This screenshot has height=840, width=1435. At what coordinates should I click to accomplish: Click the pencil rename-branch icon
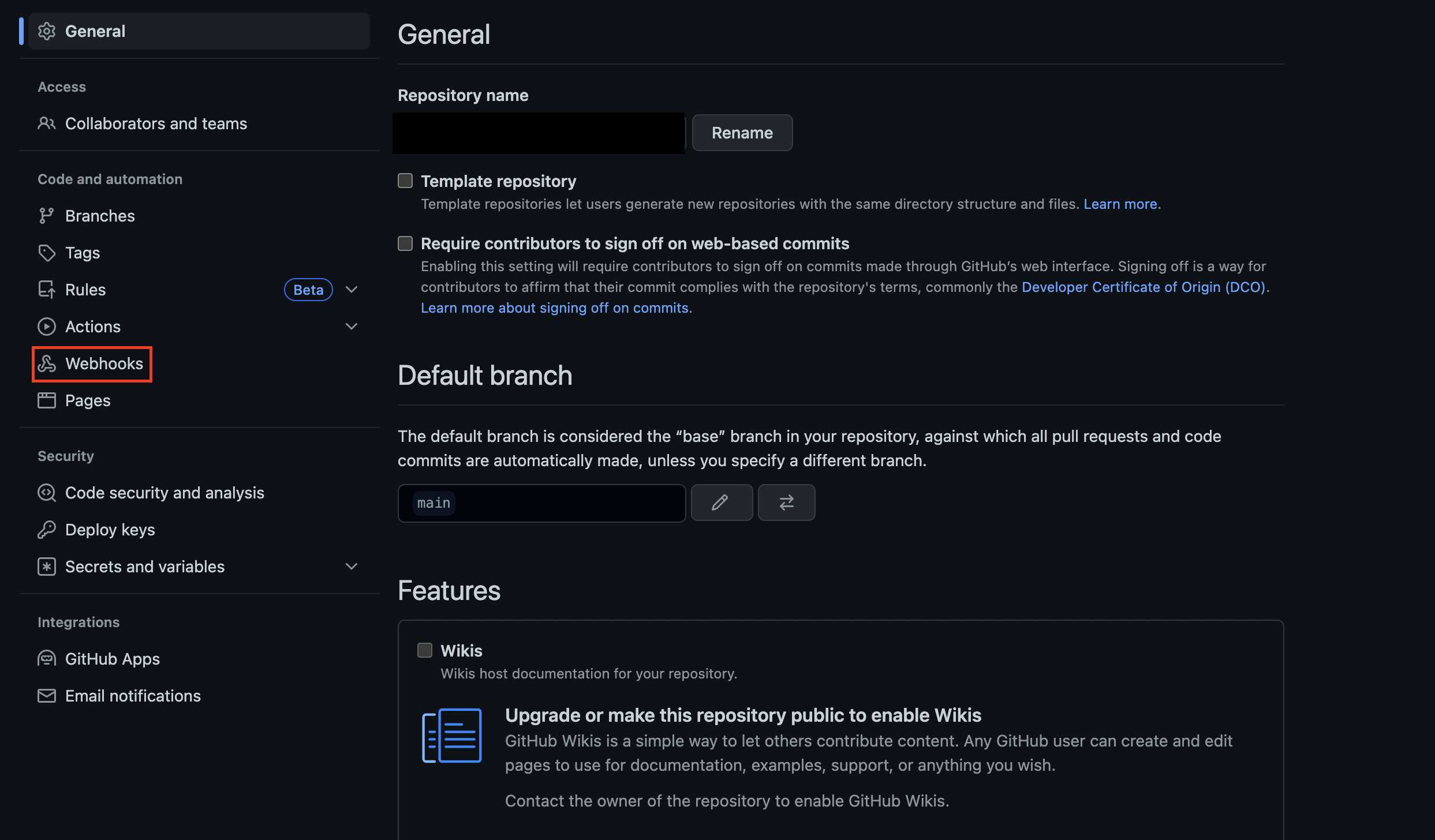pyautogui.click(x=721, y=502)
